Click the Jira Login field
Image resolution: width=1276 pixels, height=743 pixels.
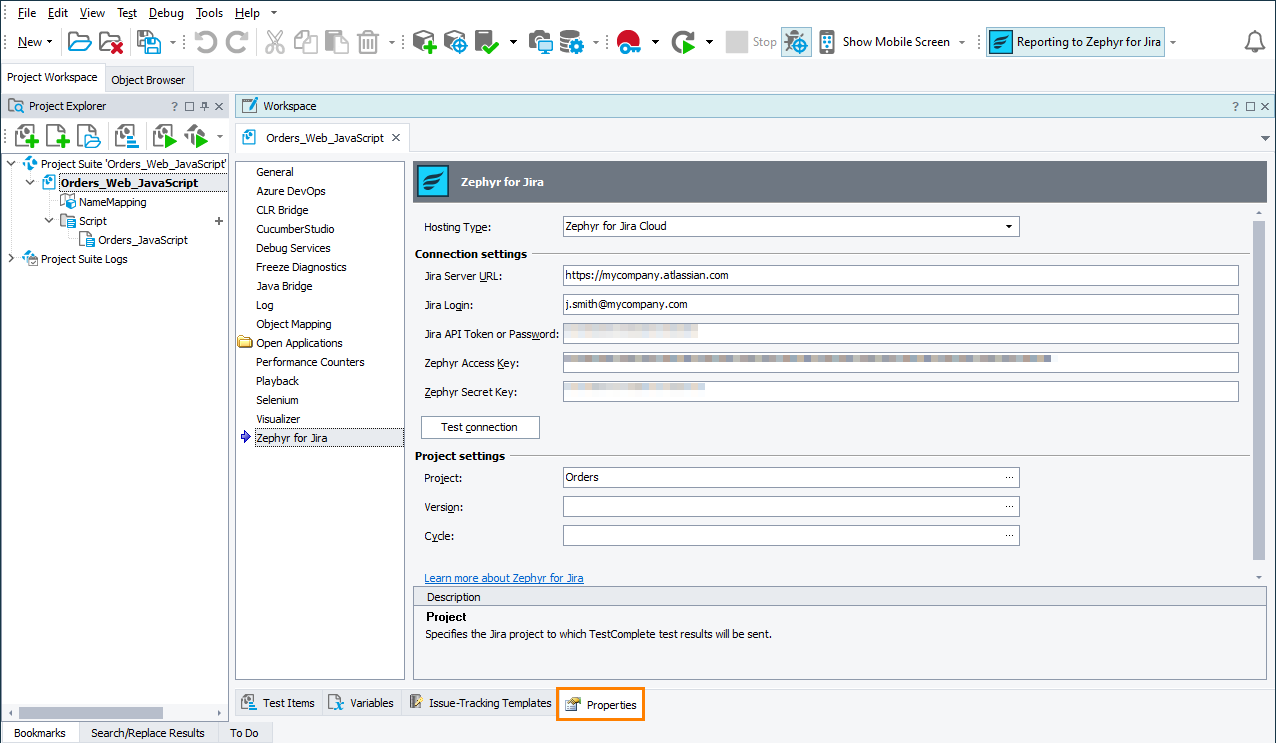[x=901, y=304]
